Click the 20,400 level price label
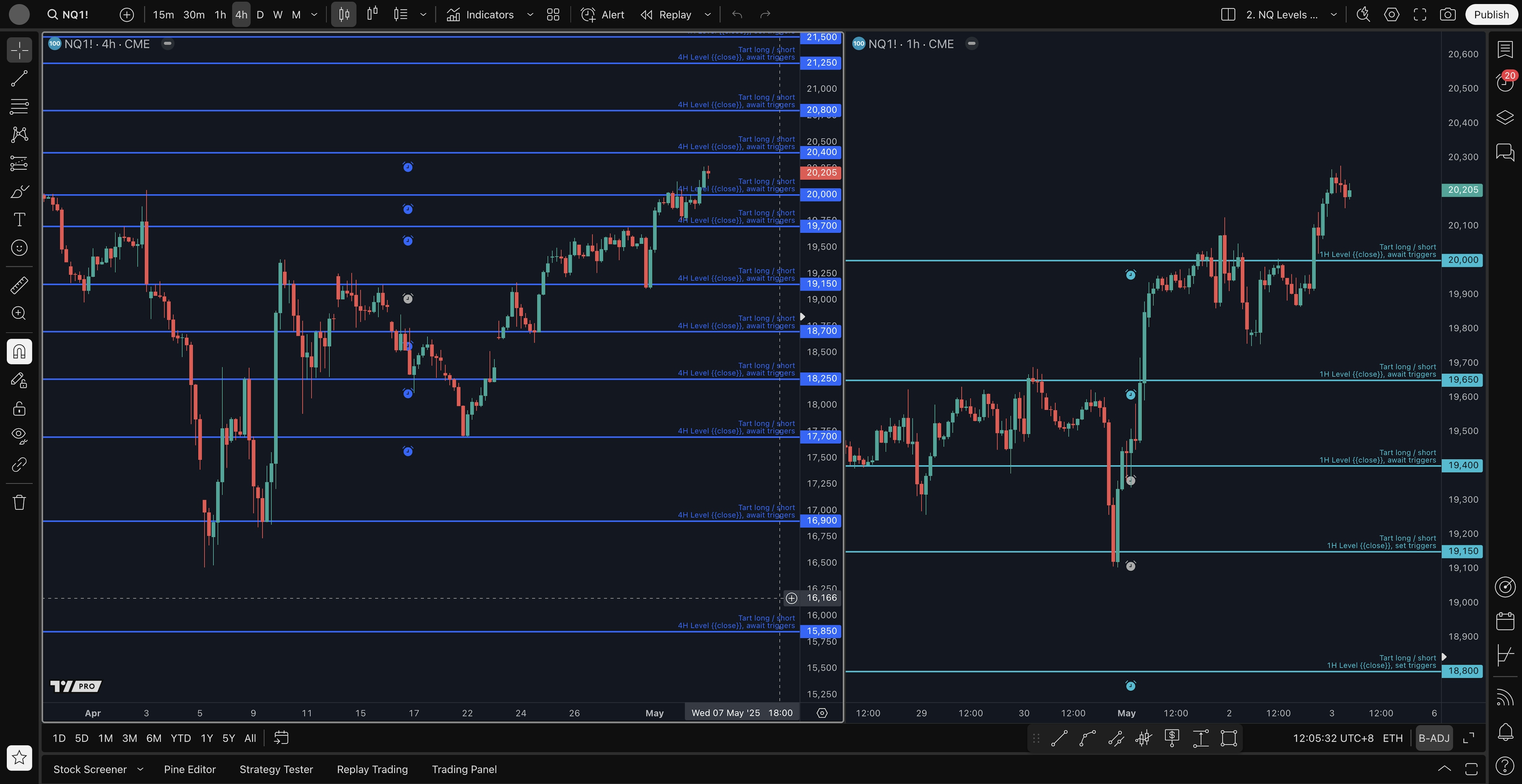The image size is (1522, 784). tap(821, 152)
